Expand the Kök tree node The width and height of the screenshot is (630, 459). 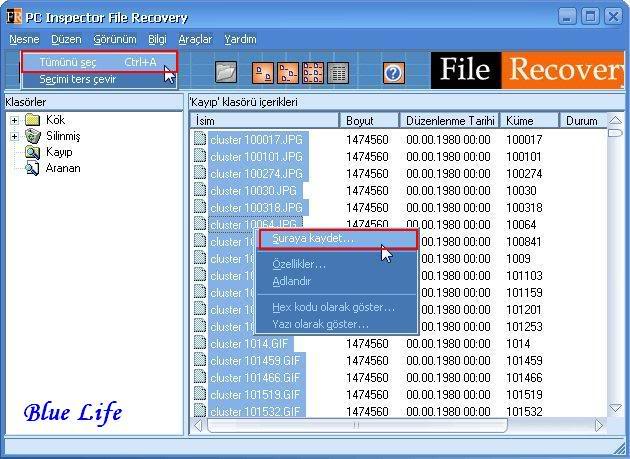click(x=14, y=120)
